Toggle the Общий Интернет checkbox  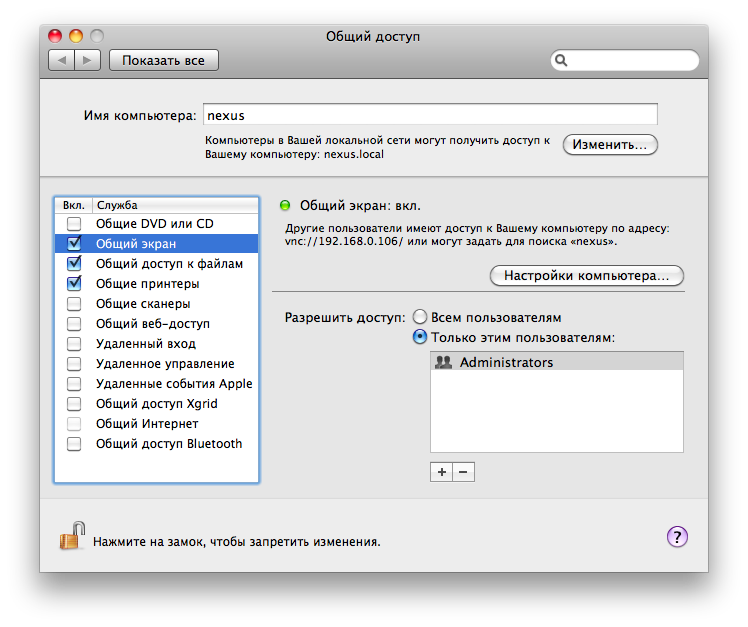coord(74,424)
